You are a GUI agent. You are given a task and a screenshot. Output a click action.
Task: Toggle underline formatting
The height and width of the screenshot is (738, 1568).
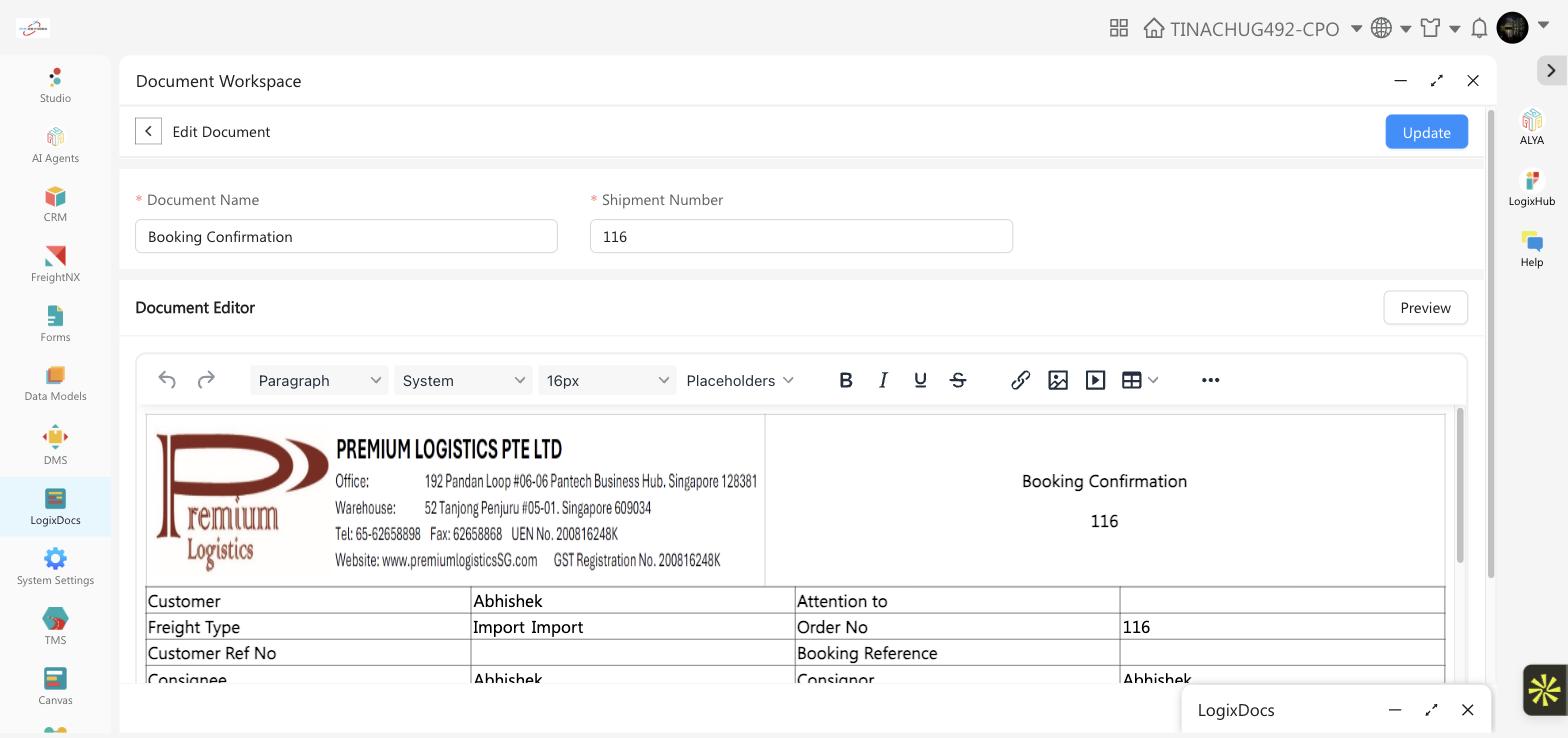[x=920, y=380]
